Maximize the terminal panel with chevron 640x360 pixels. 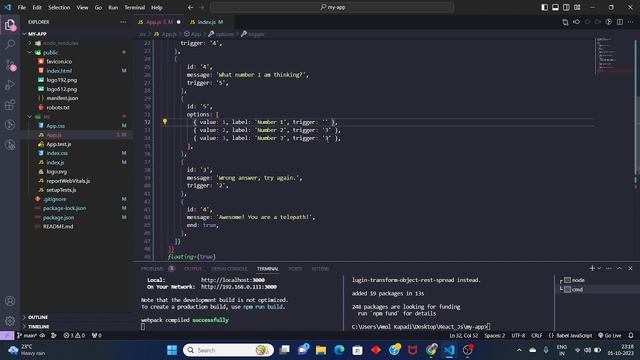coord(620,268)
